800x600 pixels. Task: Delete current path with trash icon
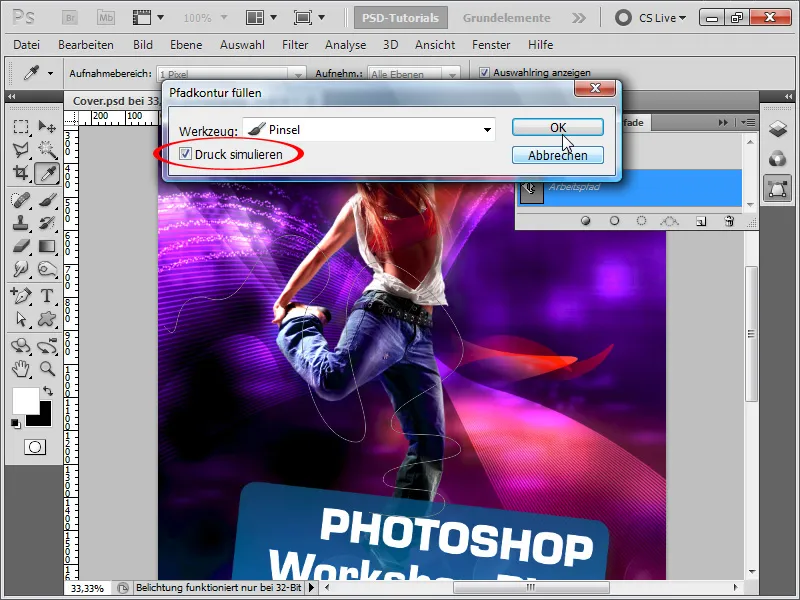[x=729, y=221]
